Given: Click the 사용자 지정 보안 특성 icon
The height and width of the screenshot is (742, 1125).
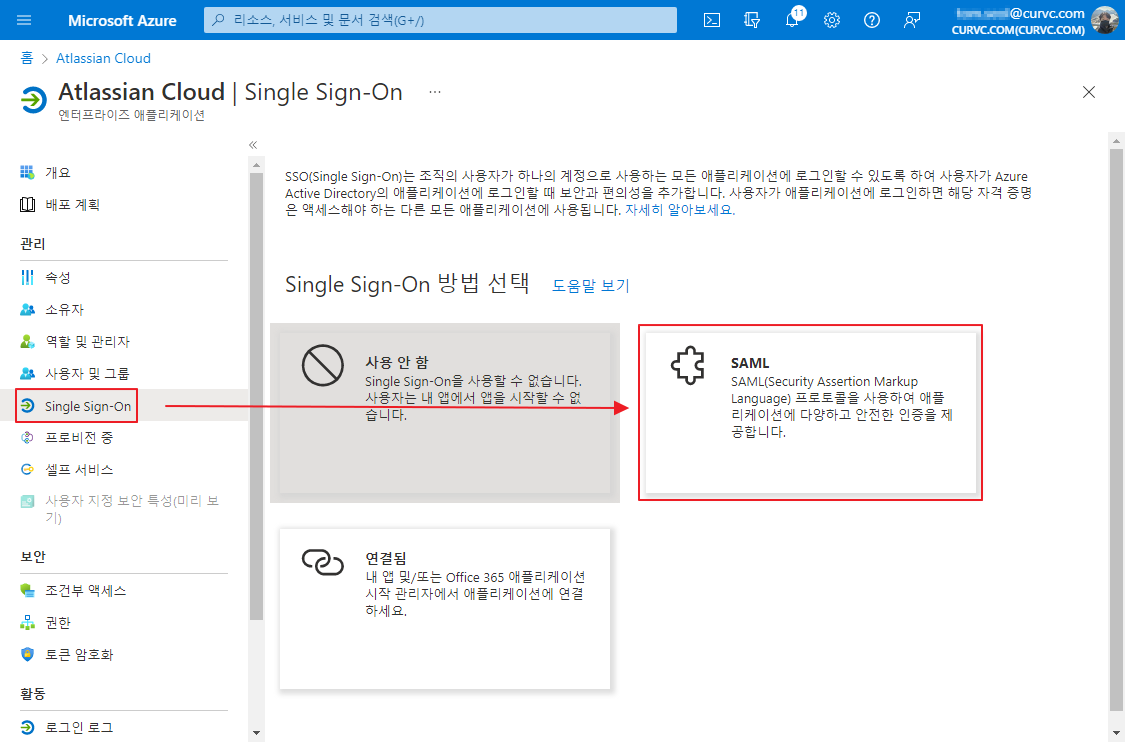Looking at the screenshot, I should click(x=27, y=501).
